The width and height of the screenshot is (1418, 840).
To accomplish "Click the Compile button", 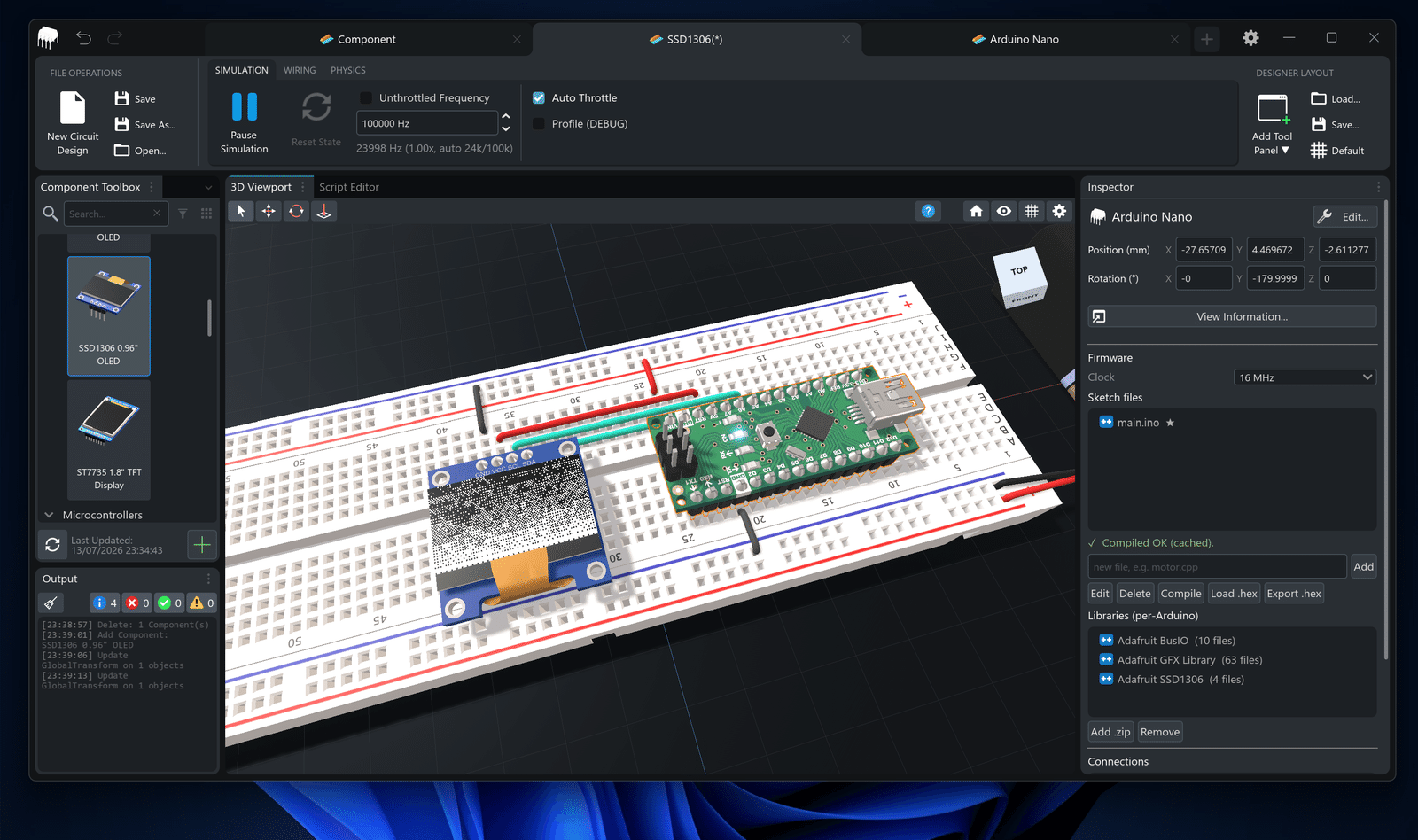I will [1180, 594].
